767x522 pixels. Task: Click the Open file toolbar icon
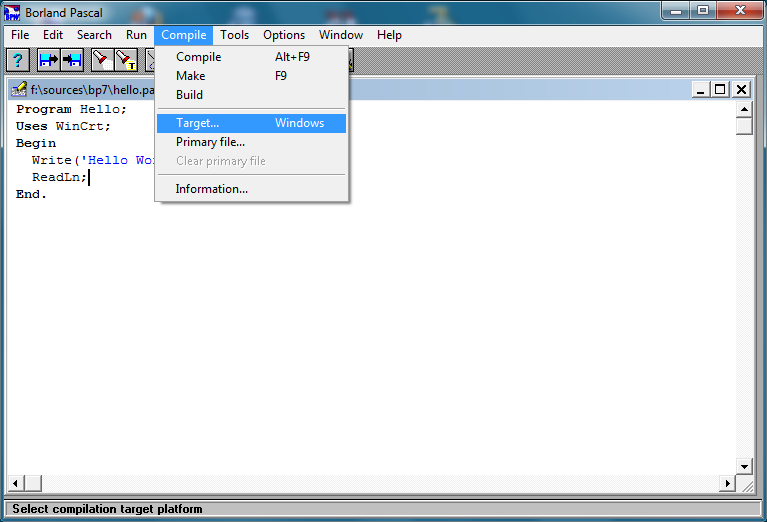(48, 60)
